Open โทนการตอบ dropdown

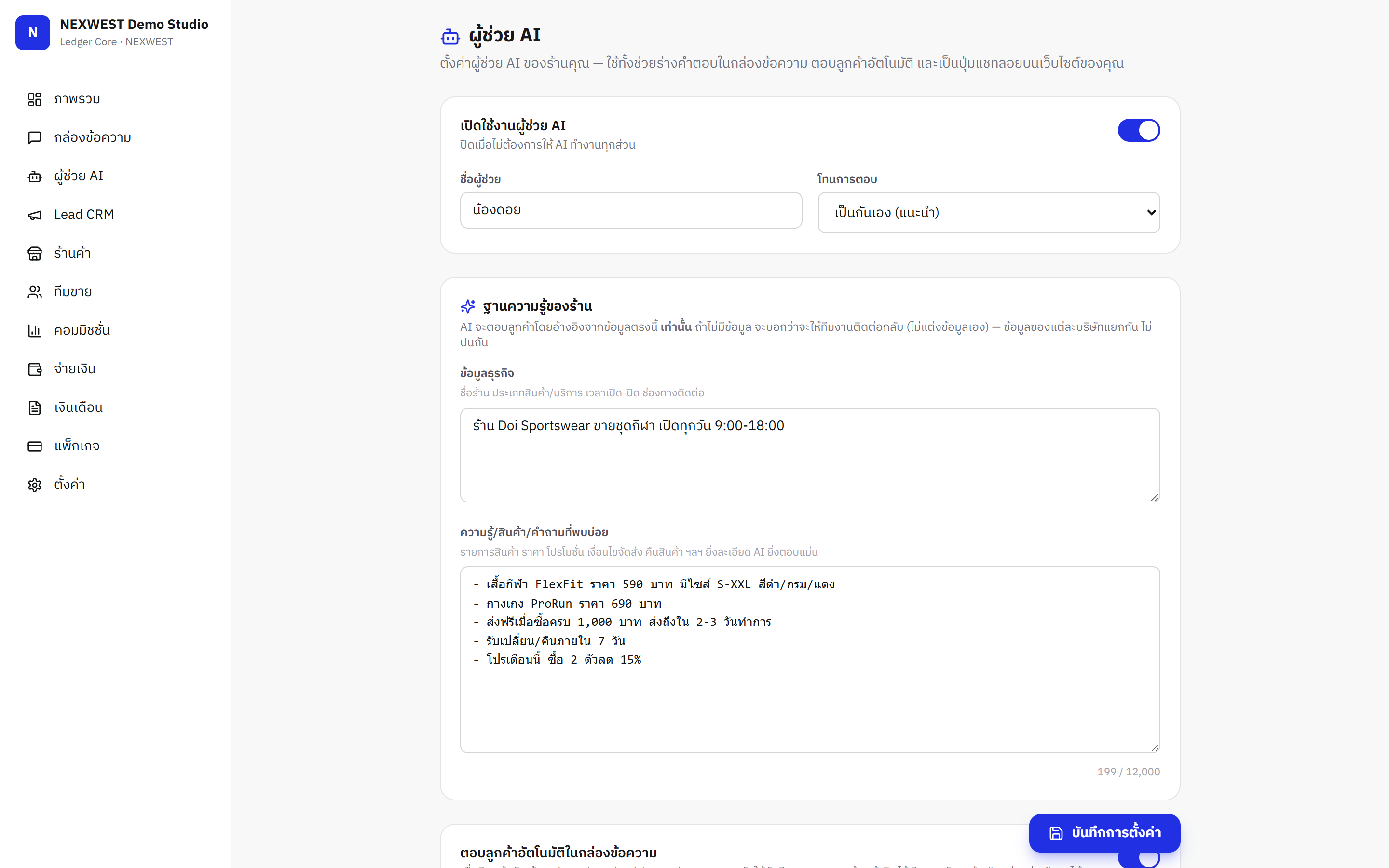click(988, 212)
